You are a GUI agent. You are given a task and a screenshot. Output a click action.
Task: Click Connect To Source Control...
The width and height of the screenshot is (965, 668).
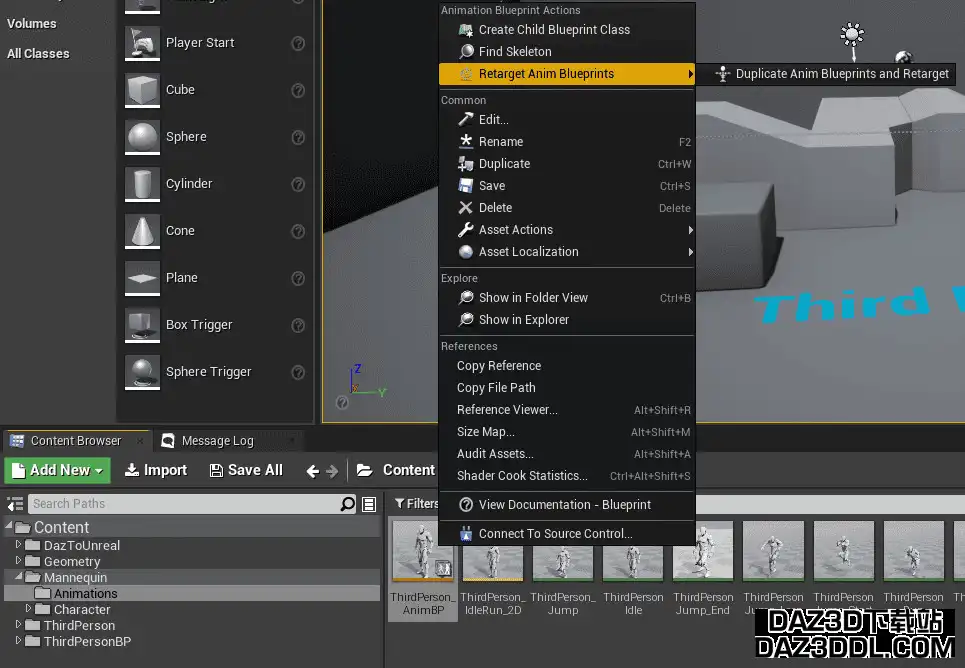(x=567, y=534)
